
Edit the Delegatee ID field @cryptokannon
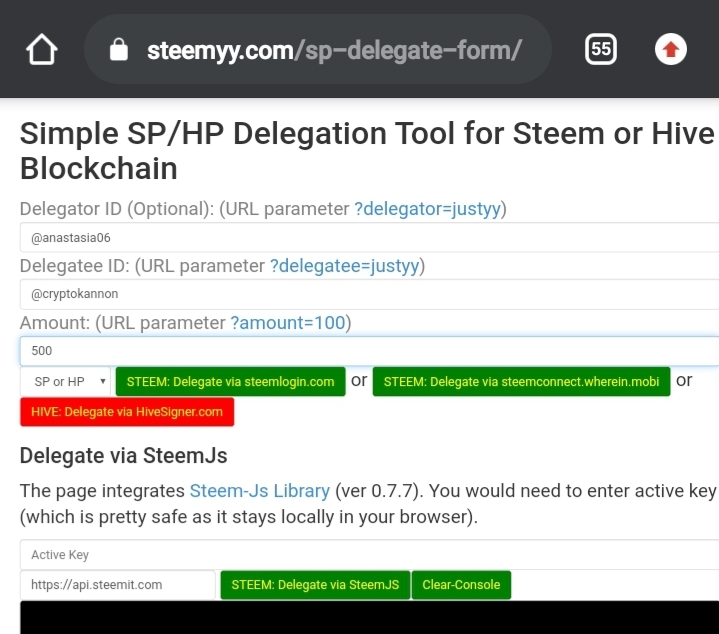pyautogui.click(x=369, y=294)
